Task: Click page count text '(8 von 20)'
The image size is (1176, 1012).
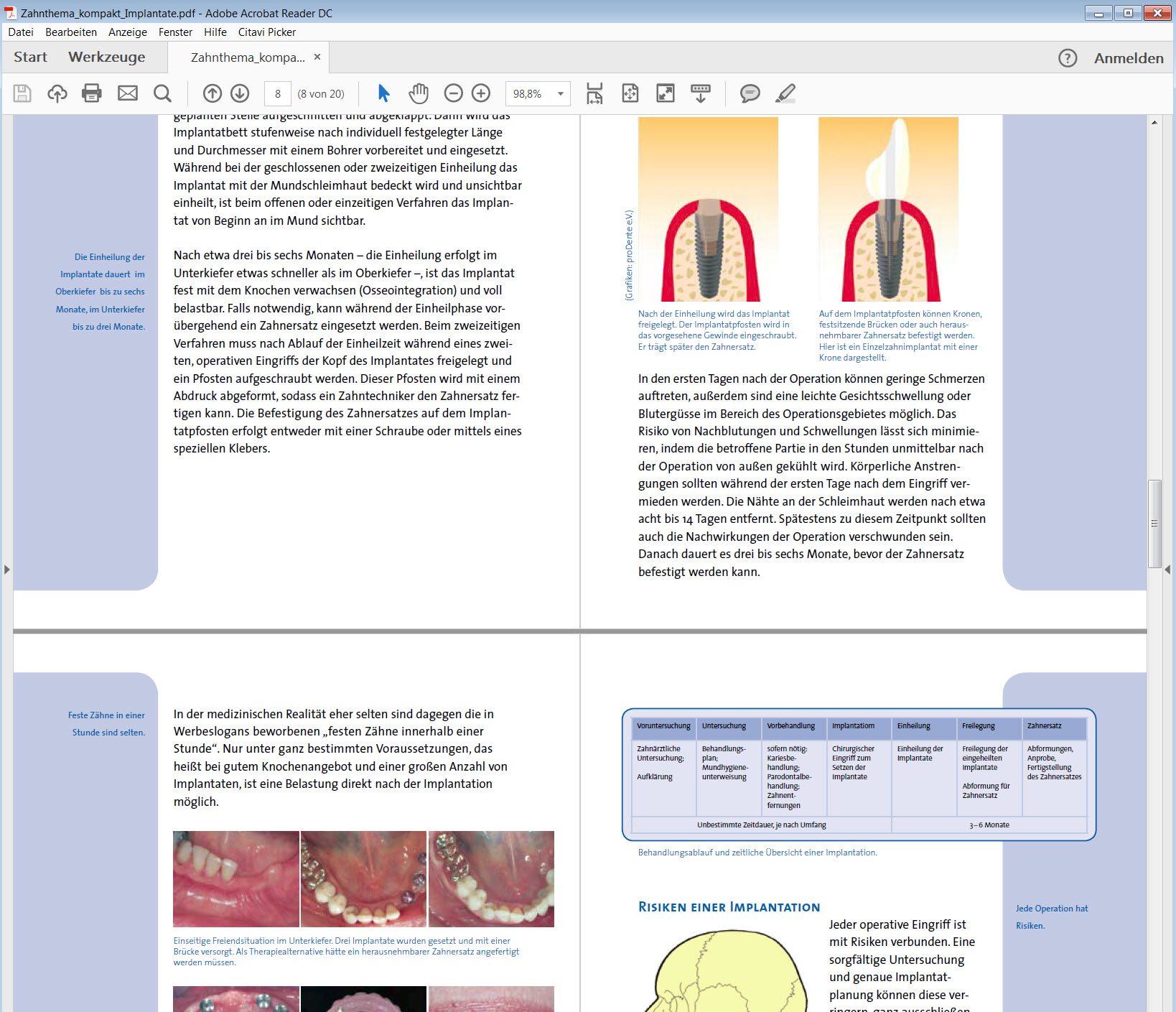Action: click(x=321, y=94)
